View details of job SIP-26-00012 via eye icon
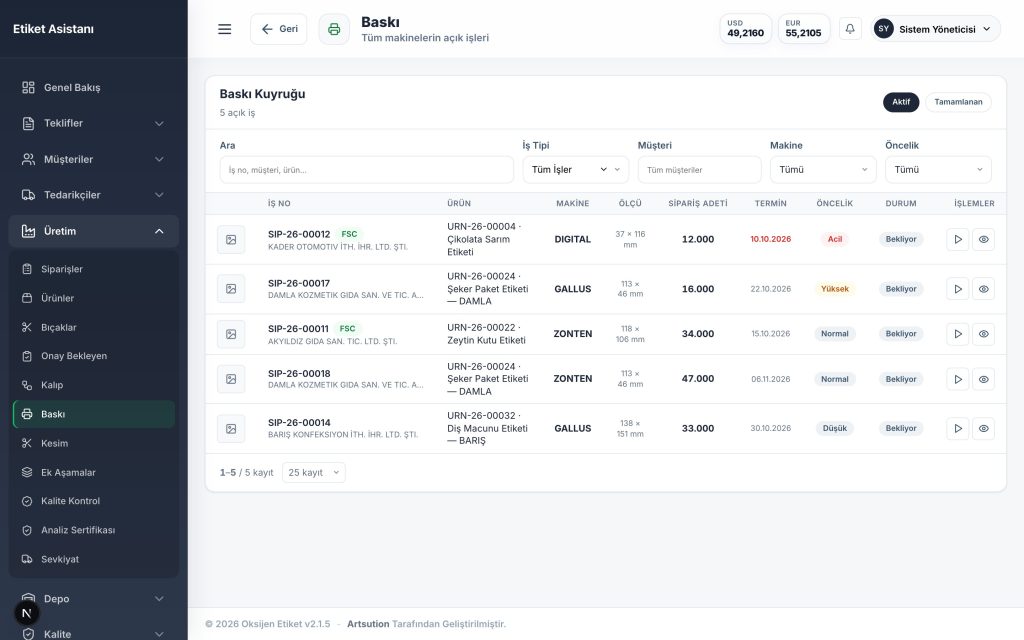The height and width of the screenshot is (640, 1024). point(984,240)
